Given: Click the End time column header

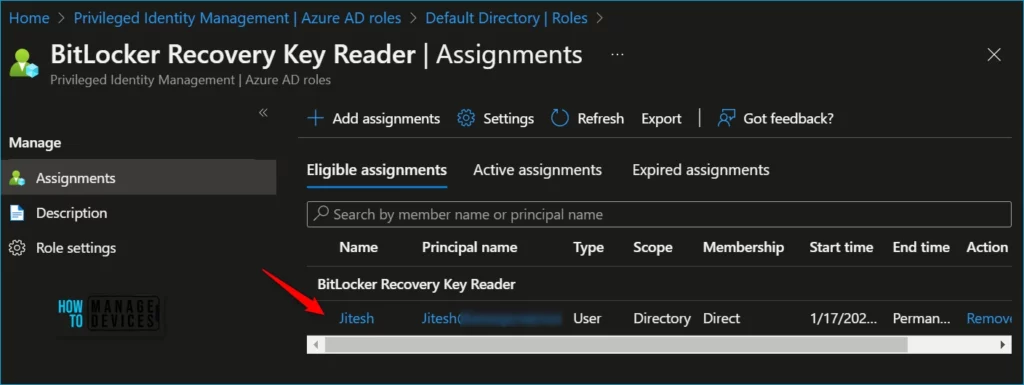Looking at the screenshot, I should 921,247.
